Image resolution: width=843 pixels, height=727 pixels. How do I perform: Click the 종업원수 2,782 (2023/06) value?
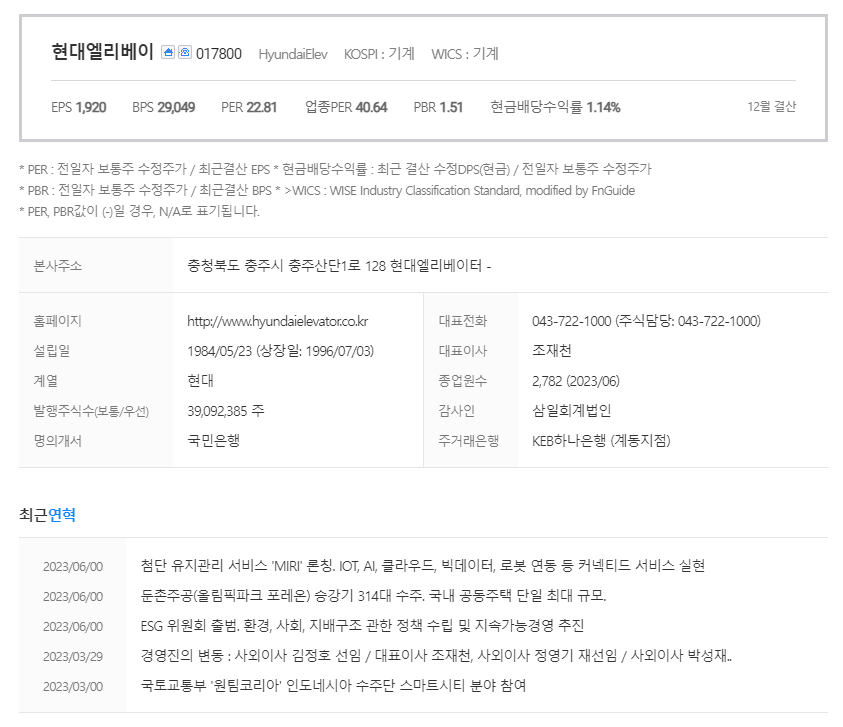[576, 381]
